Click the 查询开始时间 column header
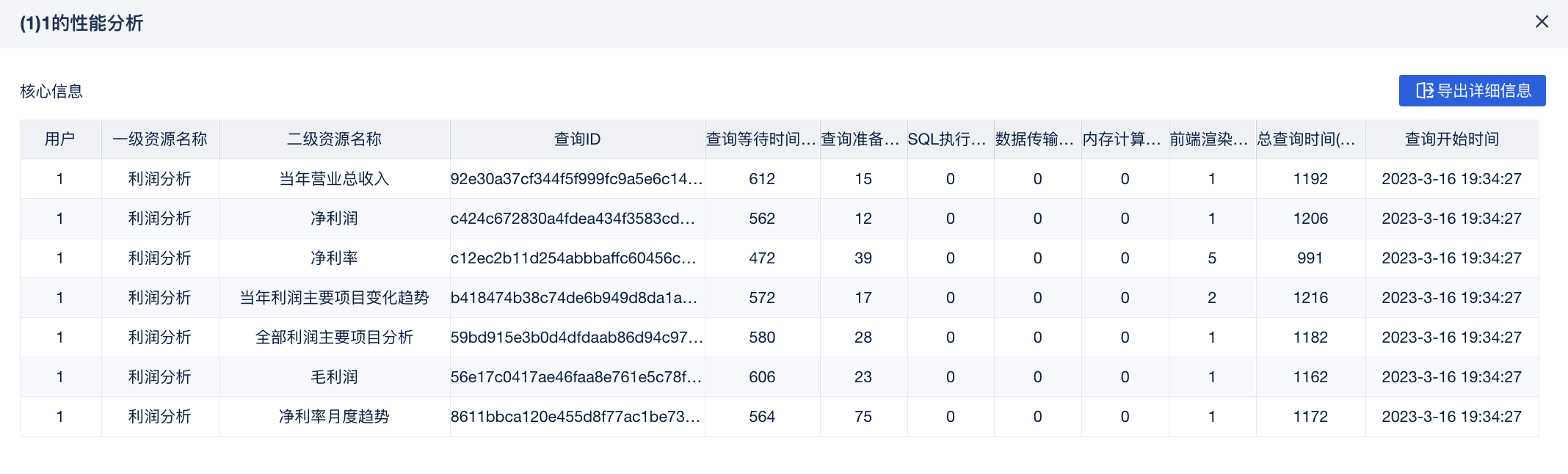 pyautogui.click(x=1451, y=139)
